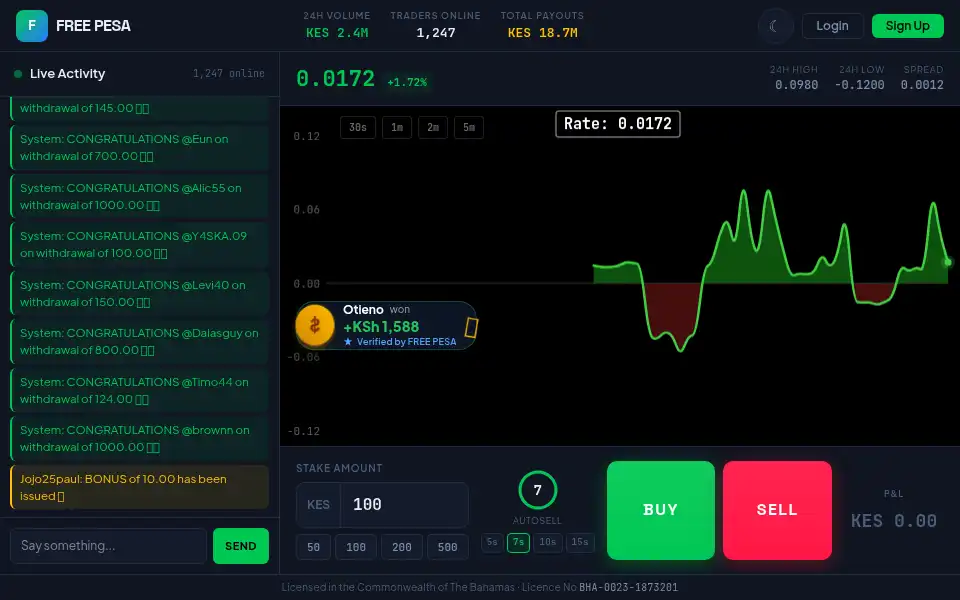Open the Login page
The width and height of the screenshot is (960, 600).
click(x=832, y=26)
